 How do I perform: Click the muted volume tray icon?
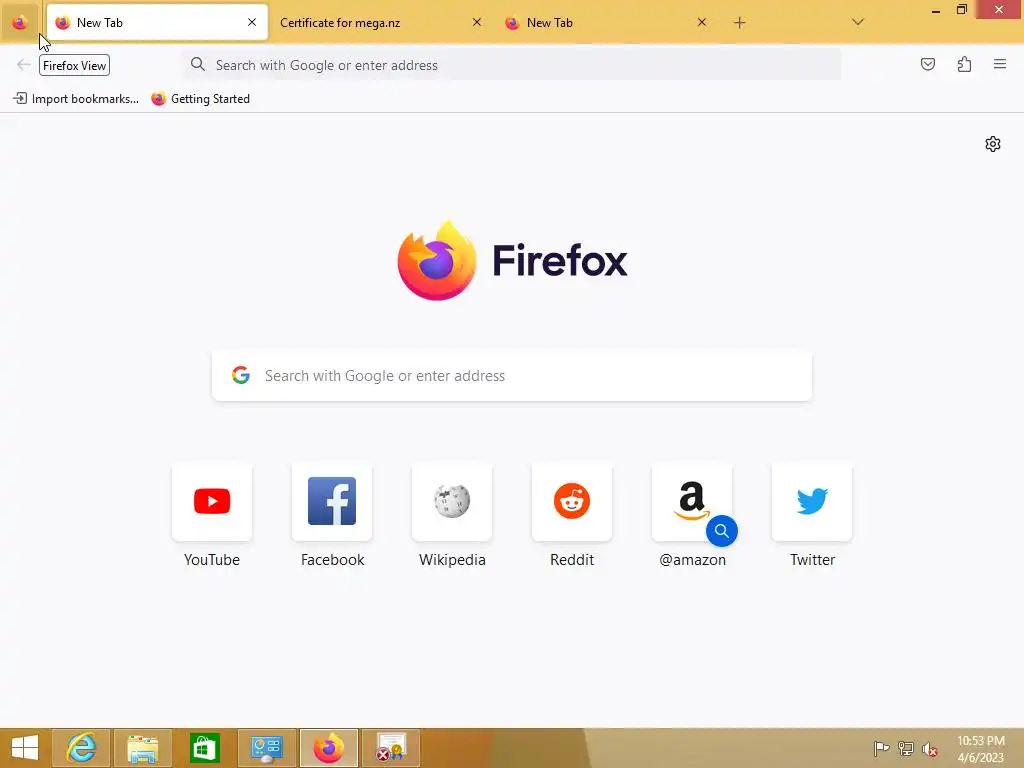pos(929,748)
